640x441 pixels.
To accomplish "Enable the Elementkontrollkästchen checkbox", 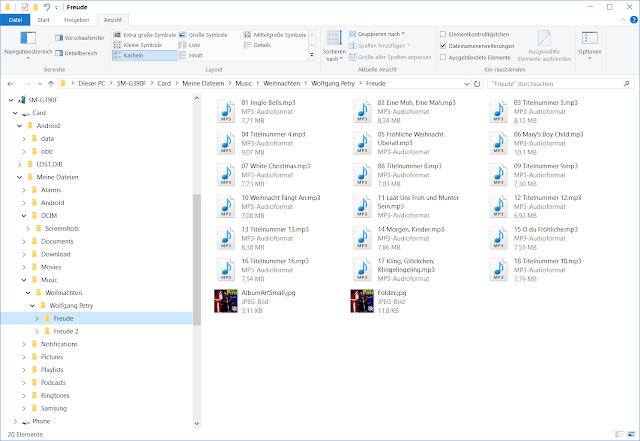I will [x=443, y=34].
